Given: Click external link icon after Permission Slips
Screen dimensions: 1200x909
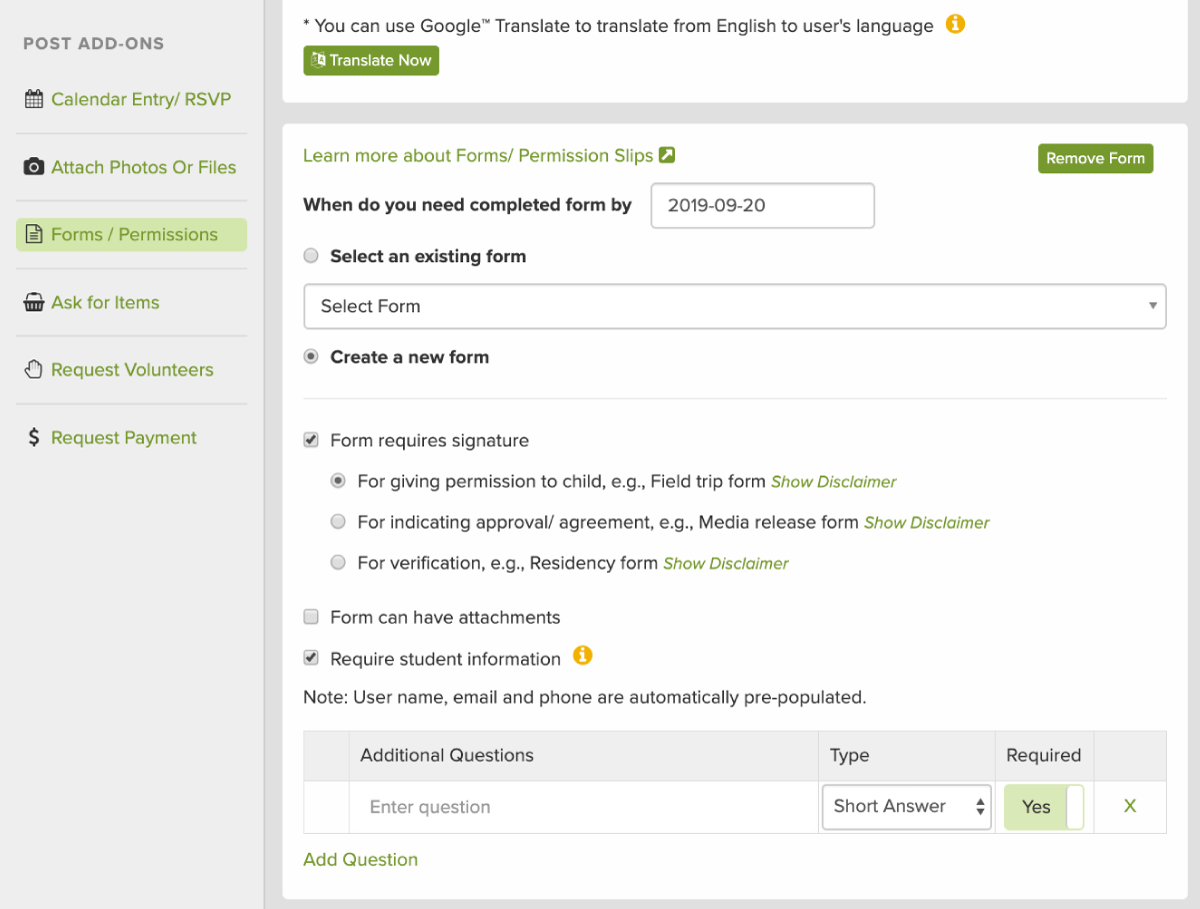Looking at the screenshot, I should 667,155.
